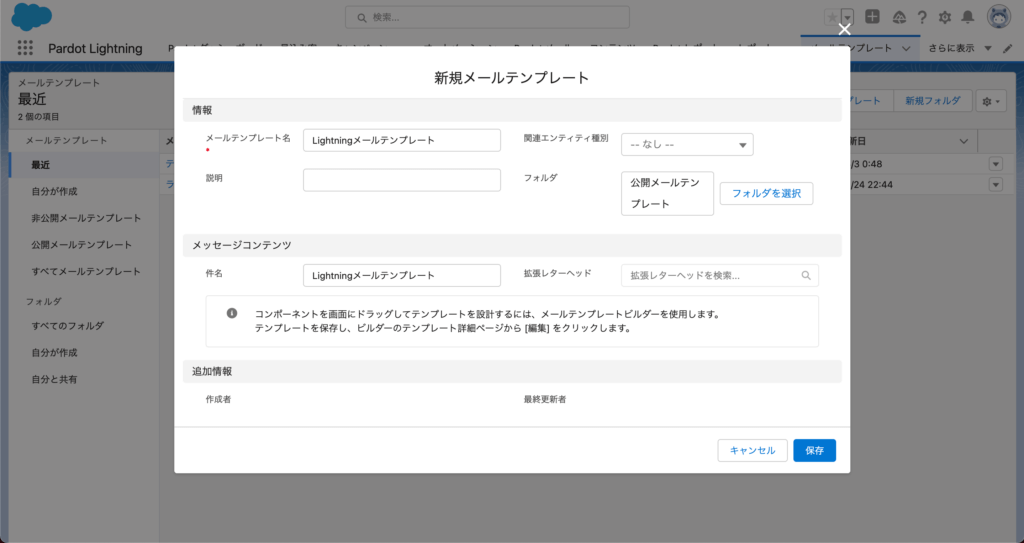Focus the 件名 input field
The width and height of the screenshot is (1024, 543).
tap(402, 276)
